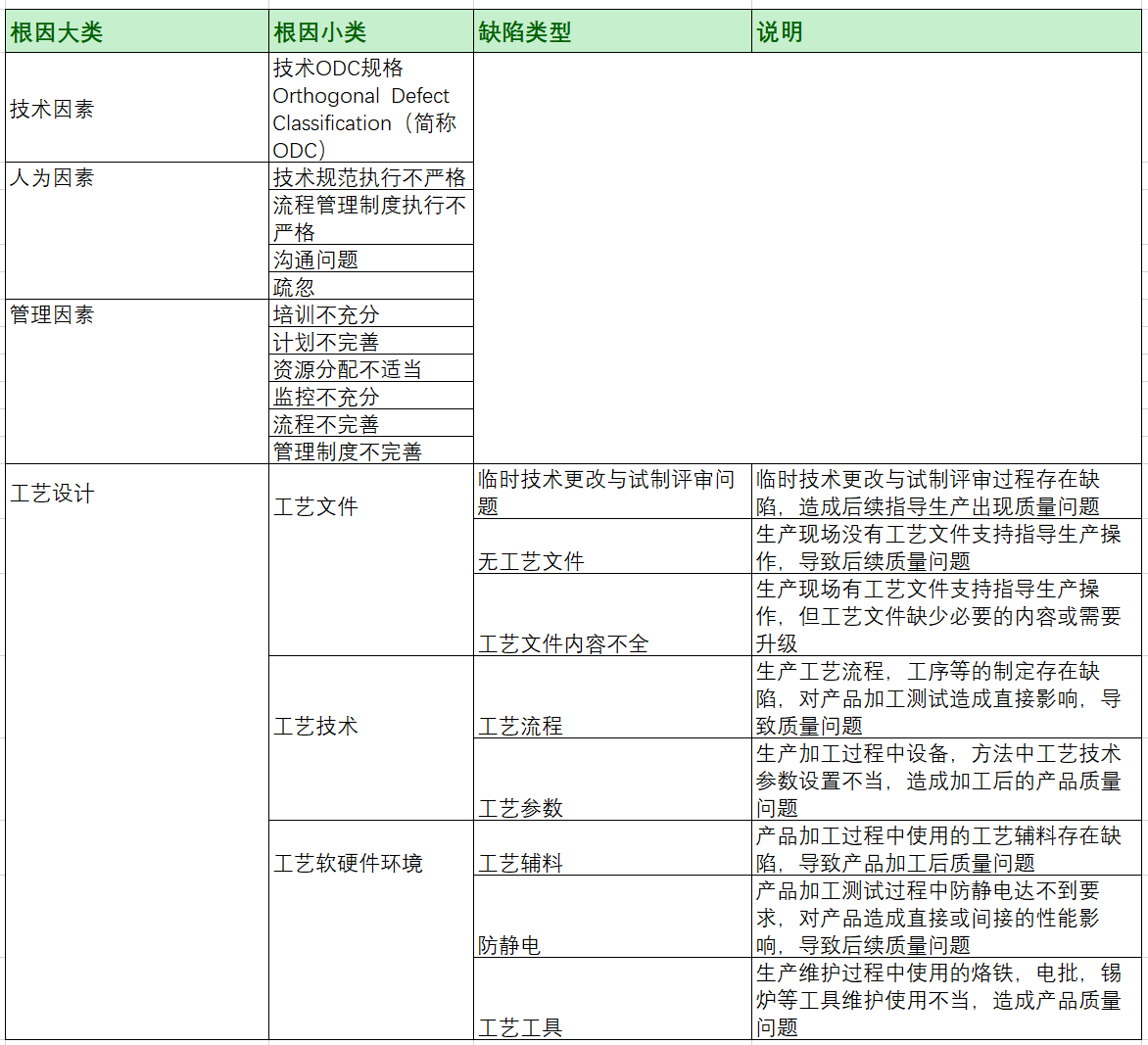The image size is (1148, 1045).
Task: Select description starting 产品加工过程中使用的工艺辅料
Action: coord(946,848)
